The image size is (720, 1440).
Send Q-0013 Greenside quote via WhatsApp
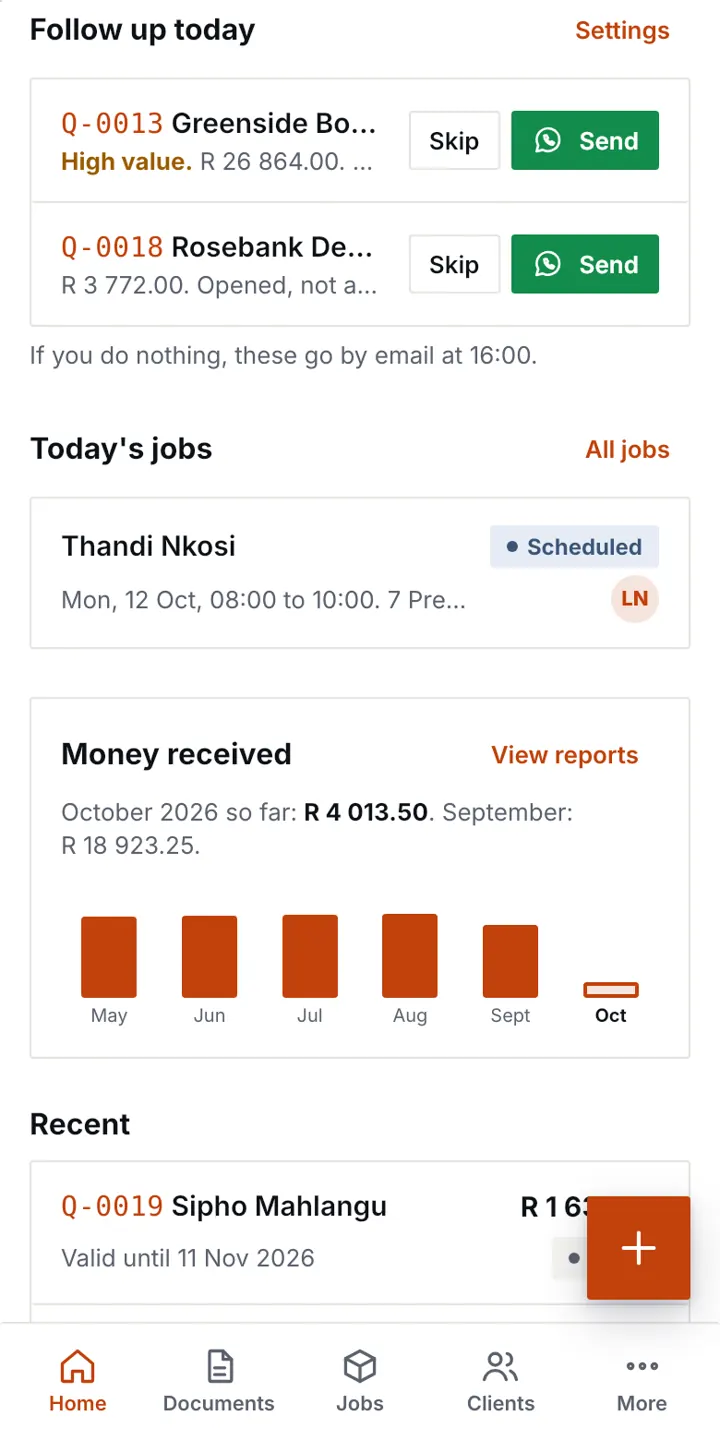[585, 141]
